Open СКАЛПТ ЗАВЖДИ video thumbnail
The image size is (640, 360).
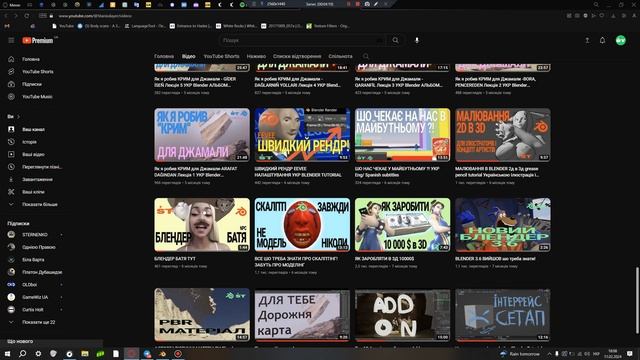tap(302, 225)
